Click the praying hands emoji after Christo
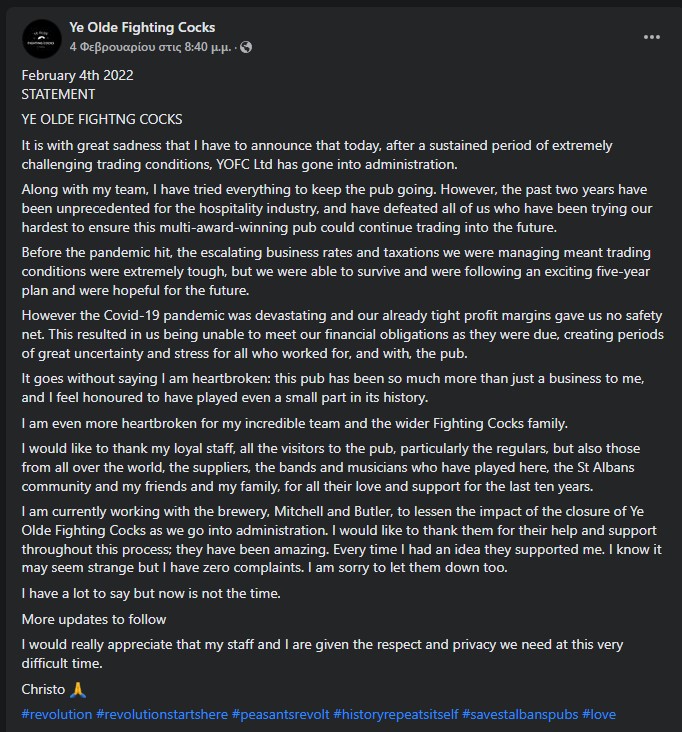 click(x=78, y=690)
